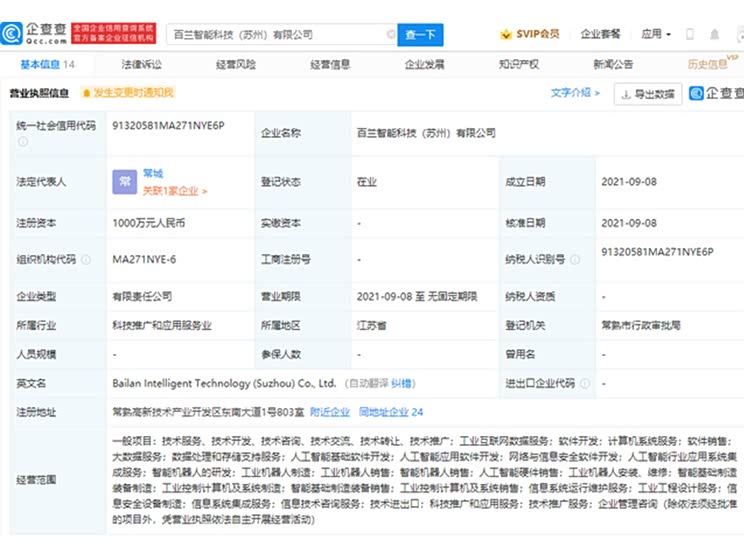Select the 经营风险 tab
Viewport: 744px width, 558px height.
coord(235,64)
